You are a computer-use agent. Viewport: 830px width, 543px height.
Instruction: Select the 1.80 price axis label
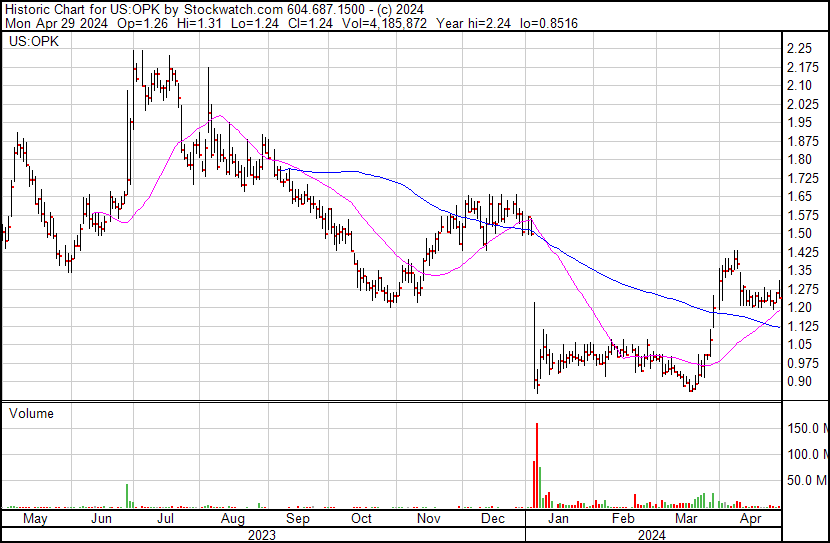click(x=799, y=159)
